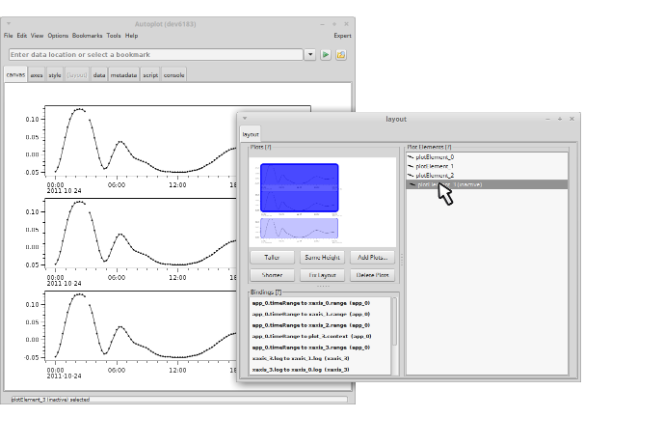
Task: Open the bookmark folder icon next to the play button
Action: pyautogui.click(x=341, y=55)
